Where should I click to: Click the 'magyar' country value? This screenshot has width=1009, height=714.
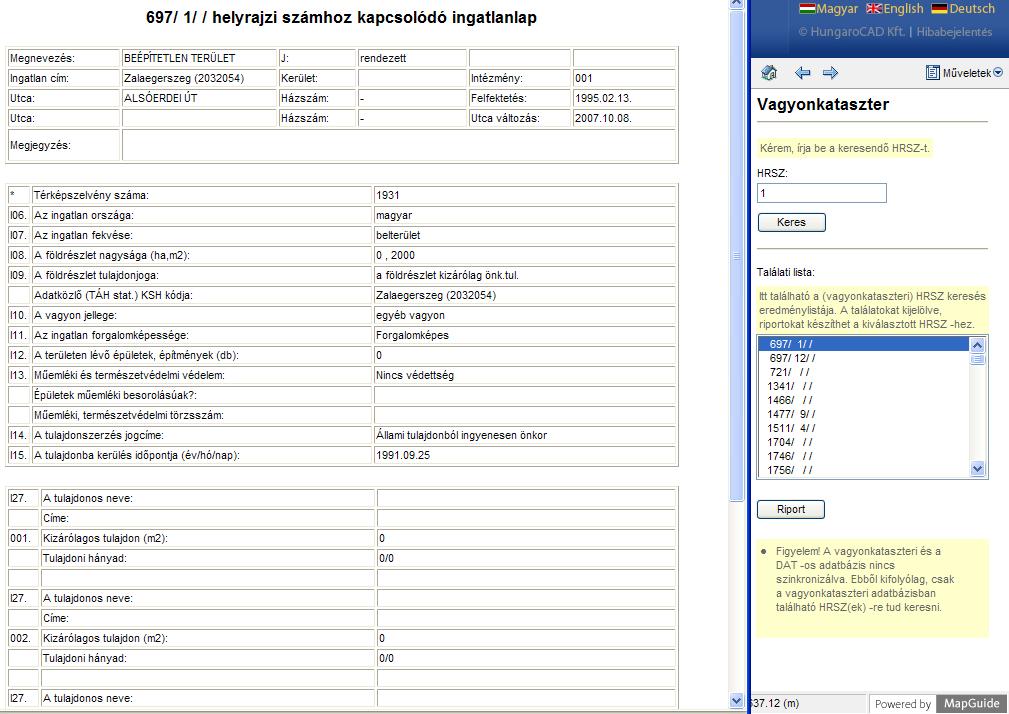point(524,215)
